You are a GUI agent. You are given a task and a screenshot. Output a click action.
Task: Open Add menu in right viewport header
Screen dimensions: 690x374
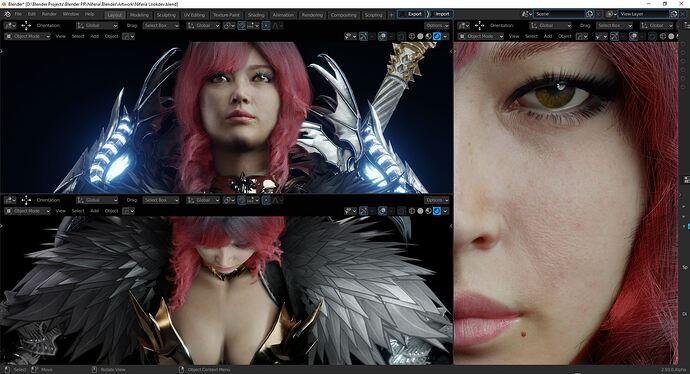tap(548, 36)
